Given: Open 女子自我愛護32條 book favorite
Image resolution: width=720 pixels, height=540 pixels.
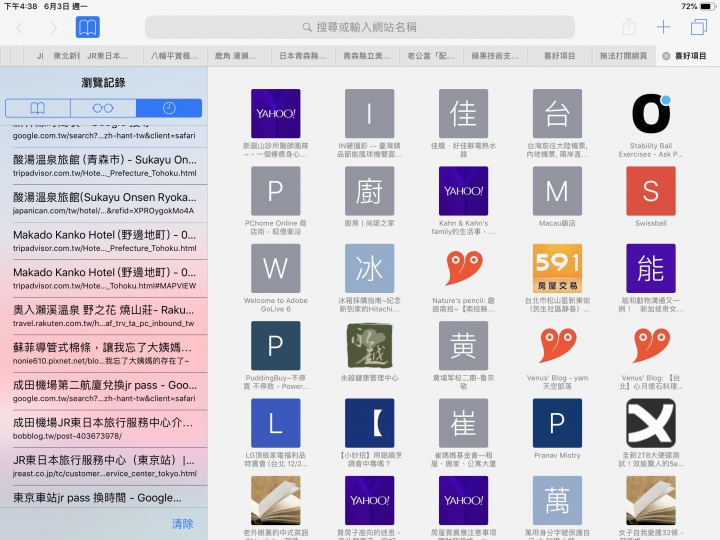Looking at the screenshot, I should (651, 501).
